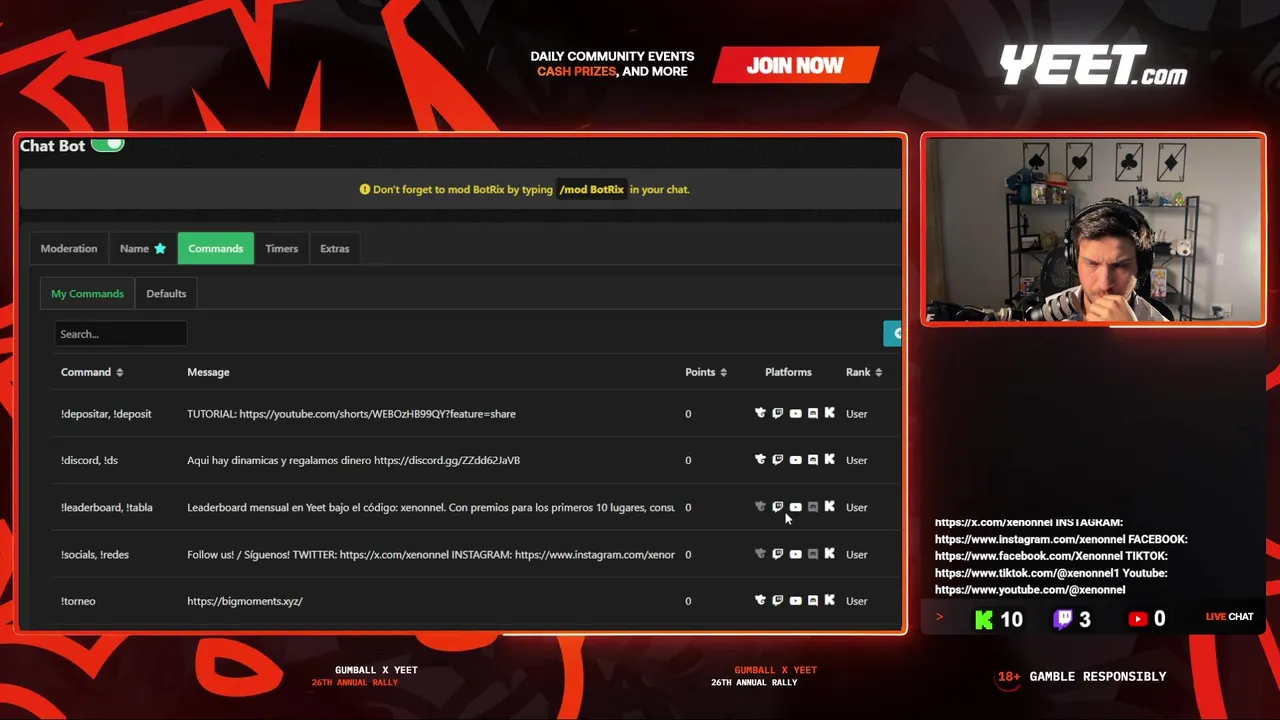
Task: Enable Trovo for the !leaderboard command
Action: (760, 507)
